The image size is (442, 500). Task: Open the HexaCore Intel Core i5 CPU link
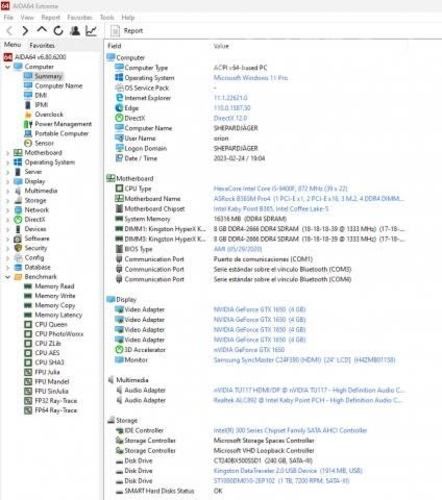pos(280,189)
